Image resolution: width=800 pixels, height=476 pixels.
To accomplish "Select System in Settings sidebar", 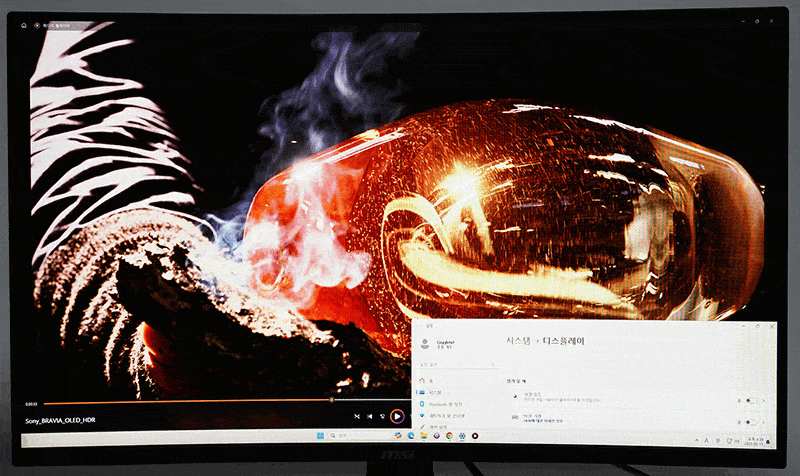I will pyautogui.click(x=429, y=392).
